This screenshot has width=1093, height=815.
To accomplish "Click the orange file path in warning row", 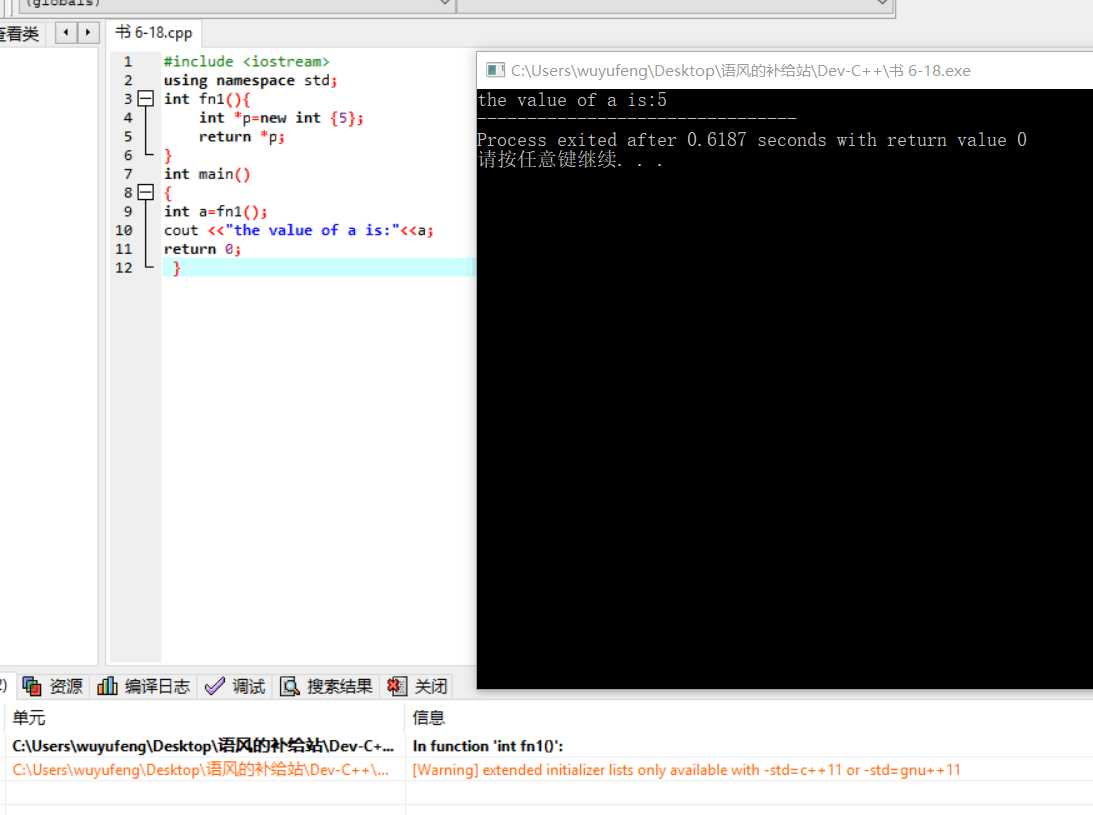I will [x=201, y=770].
